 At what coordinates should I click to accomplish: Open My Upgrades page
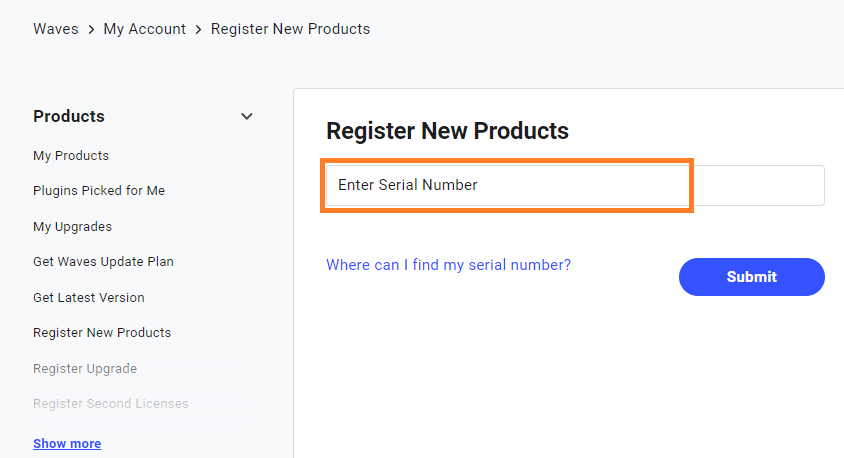pos(72,226)
